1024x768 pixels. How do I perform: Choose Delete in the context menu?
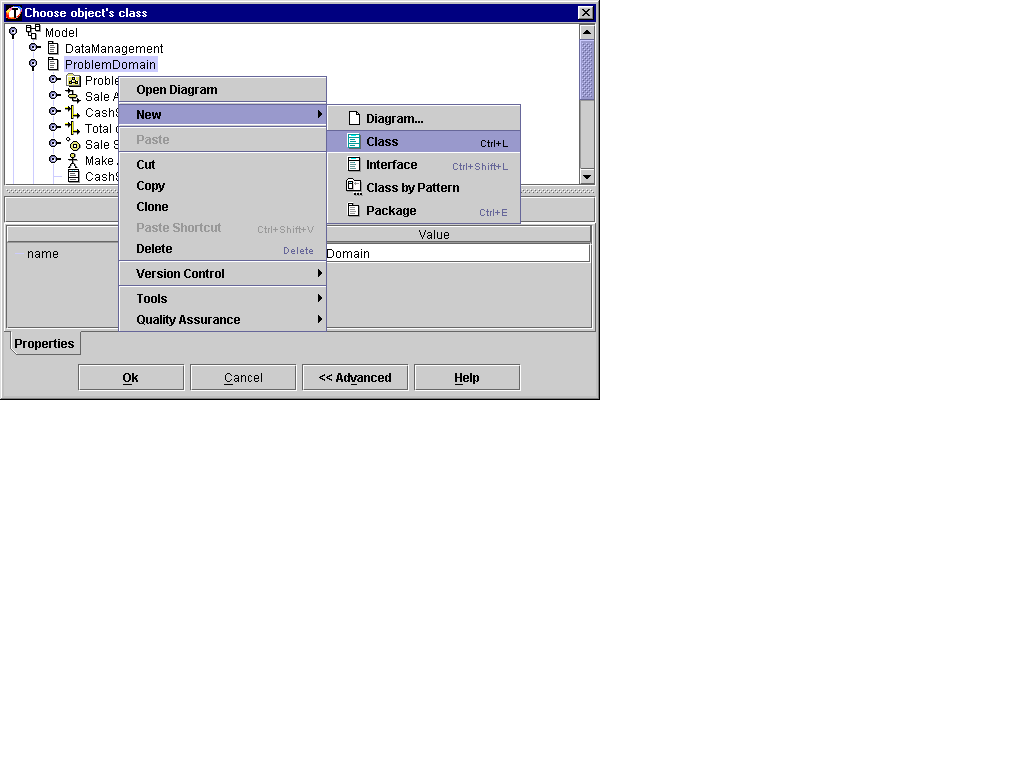coord(154,249)
